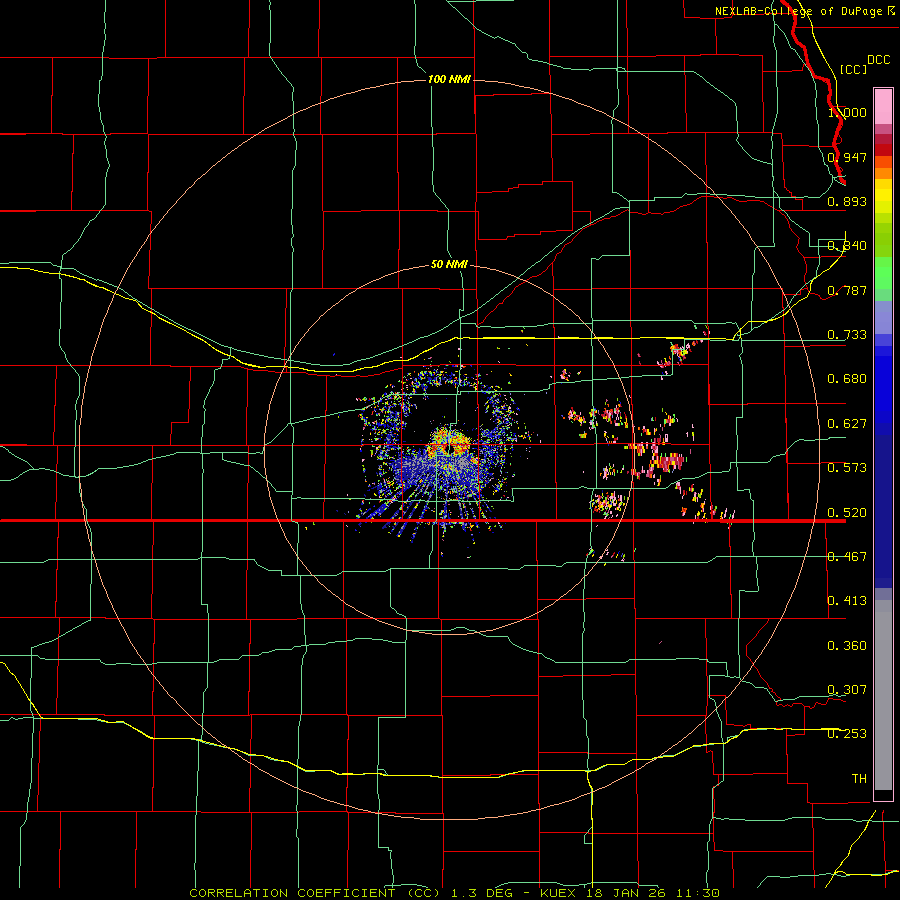Viewport: 900px width, 900px height.
Task: Click the TH label at the scale bottom
Action: pyautogui.click(x=859, y=779)
